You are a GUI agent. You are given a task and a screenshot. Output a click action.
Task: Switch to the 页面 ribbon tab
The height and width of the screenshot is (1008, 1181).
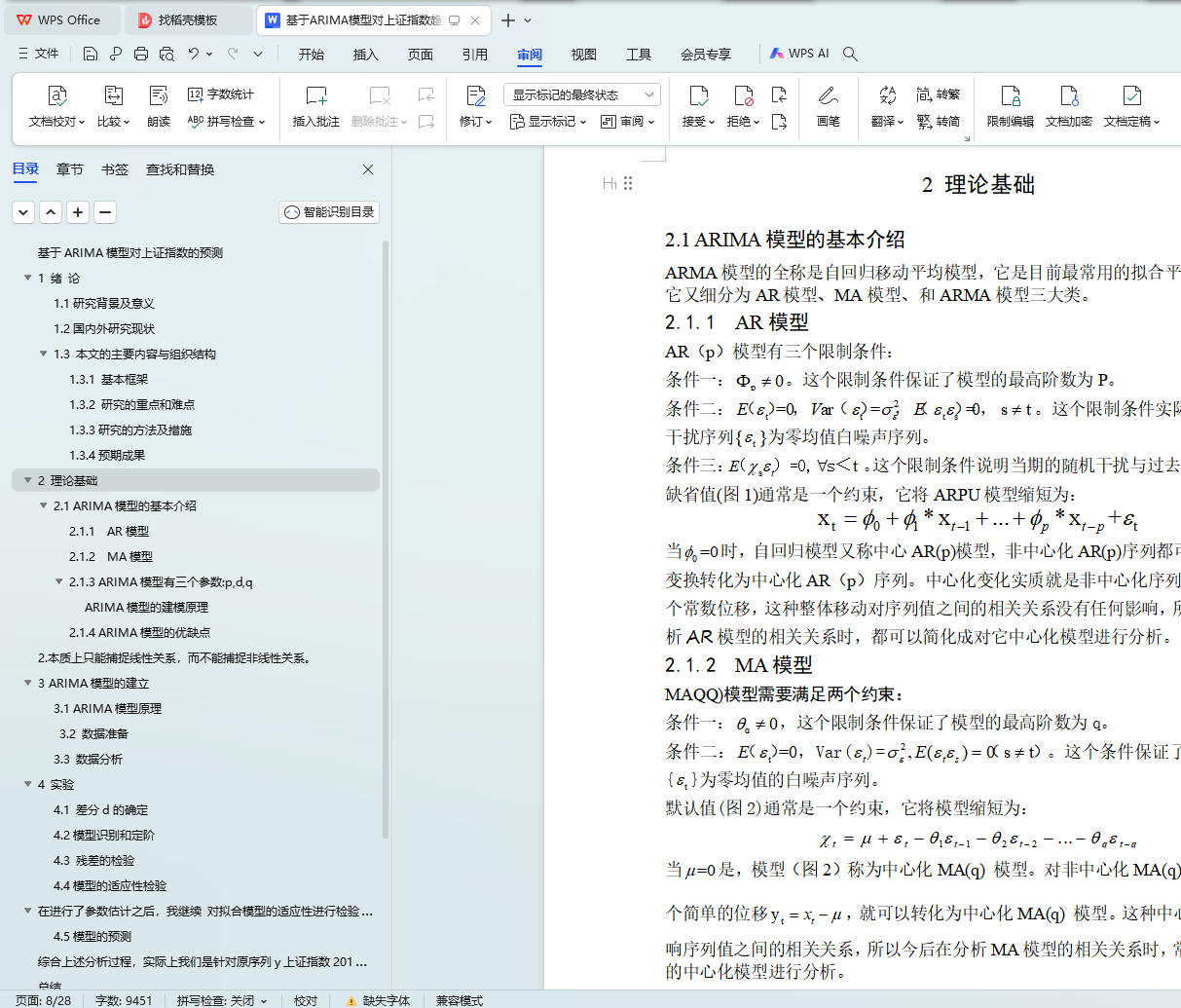tap(421, 55)
